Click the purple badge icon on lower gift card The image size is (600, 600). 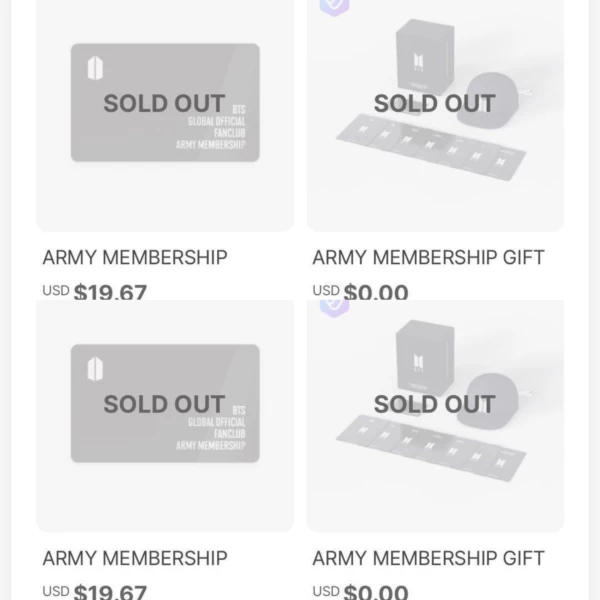pos(334,304)
